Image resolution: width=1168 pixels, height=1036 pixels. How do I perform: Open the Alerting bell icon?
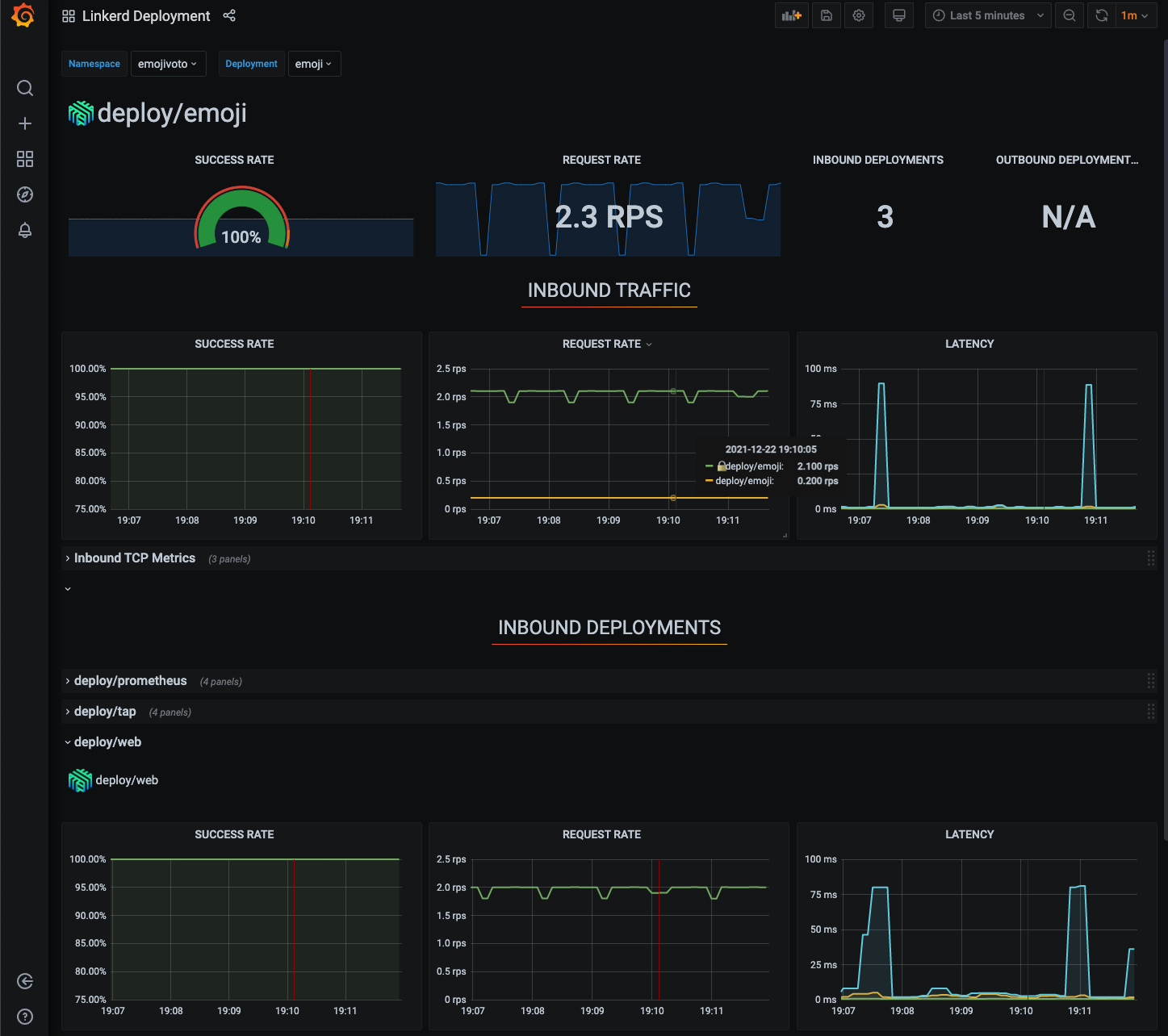25,230
